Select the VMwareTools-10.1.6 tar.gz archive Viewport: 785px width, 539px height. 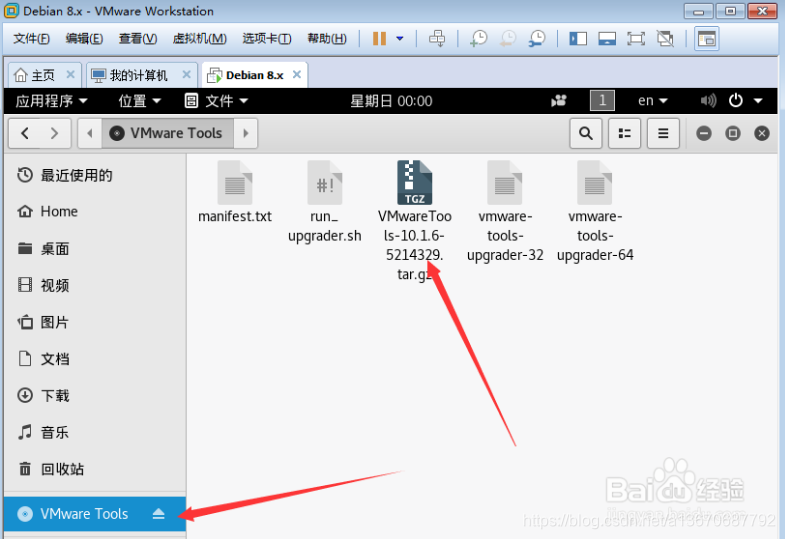pos(415,221)
